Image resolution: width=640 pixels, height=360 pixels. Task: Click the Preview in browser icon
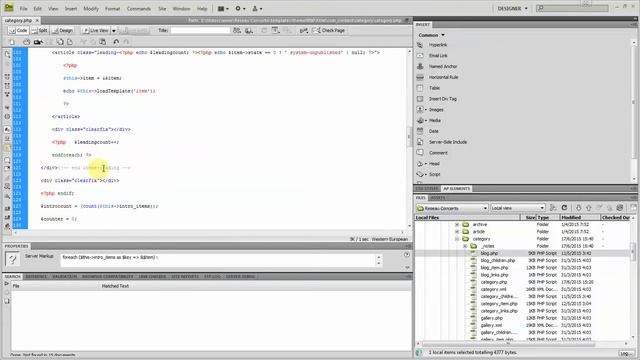[x=249, y=31]
